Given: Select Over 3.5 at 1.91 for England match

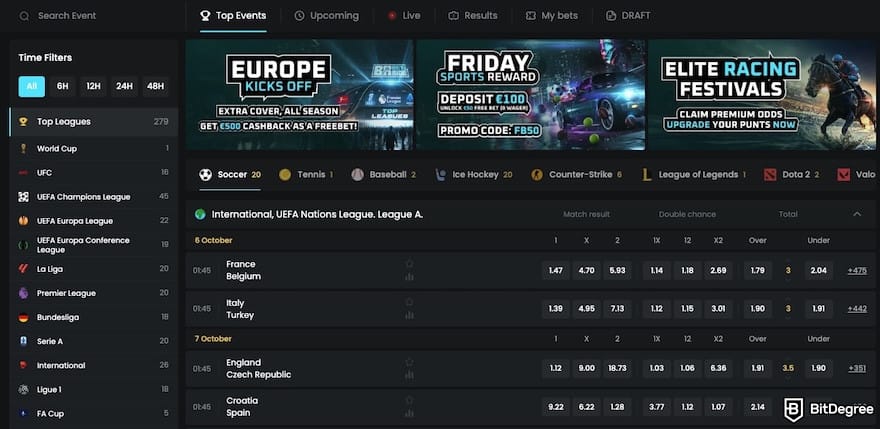Looking at the screenshot, I should tap(758, 369).
